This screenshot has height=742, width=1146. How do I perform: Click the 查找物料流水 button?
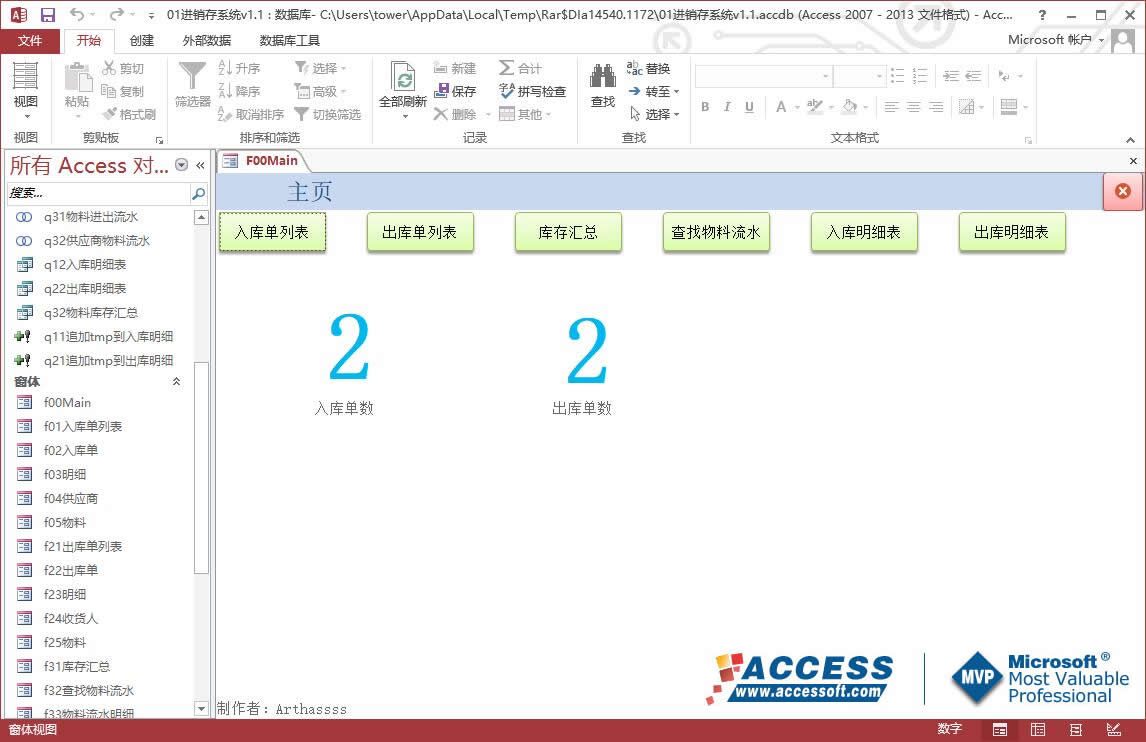[x=716, y=231]
